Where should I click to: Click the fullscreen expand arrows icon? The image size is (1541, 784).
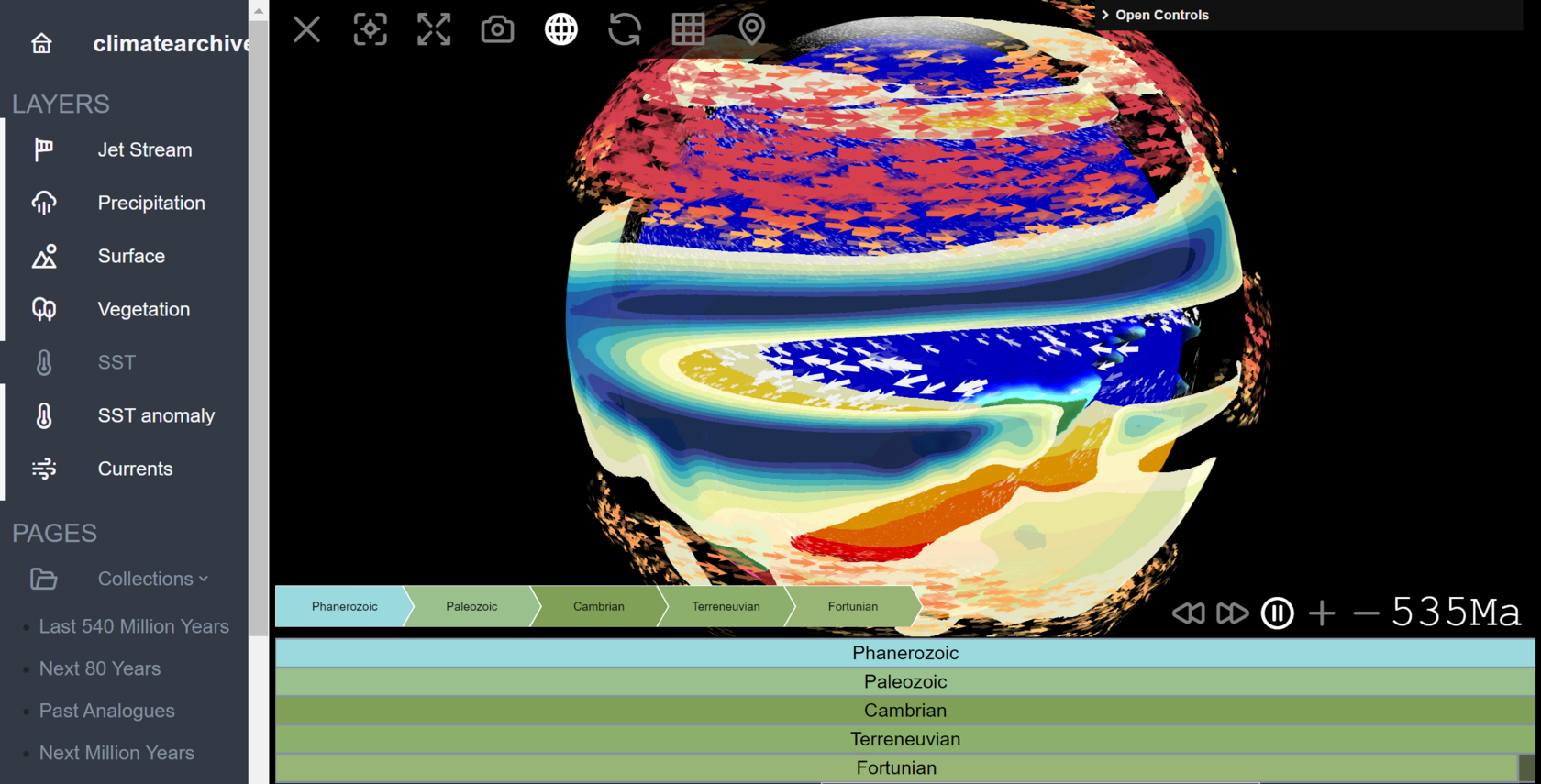tap(434, 29)
